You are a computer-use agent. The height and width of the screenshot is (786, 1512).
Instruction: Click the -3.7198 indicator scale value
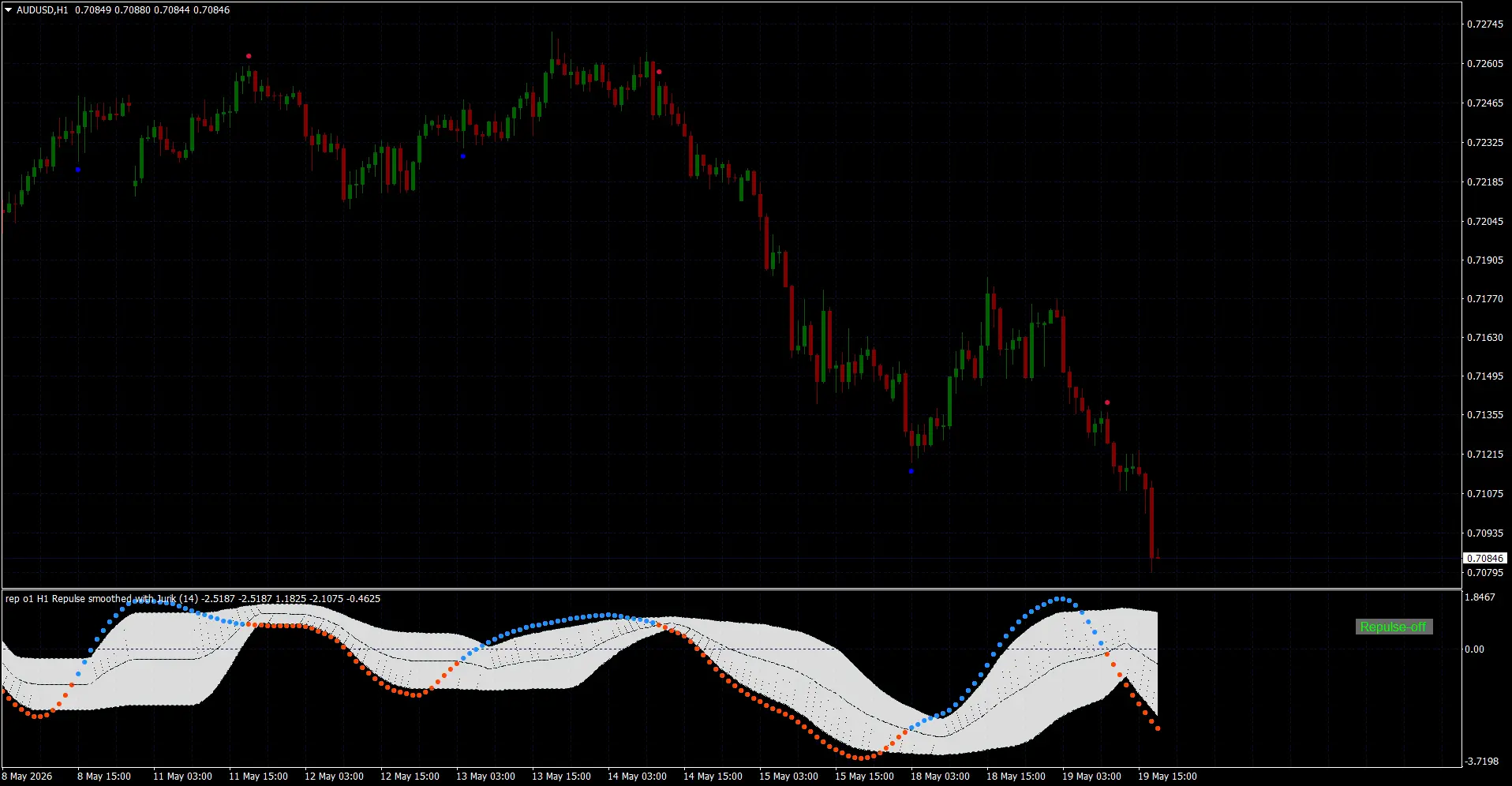(1481, 762)
